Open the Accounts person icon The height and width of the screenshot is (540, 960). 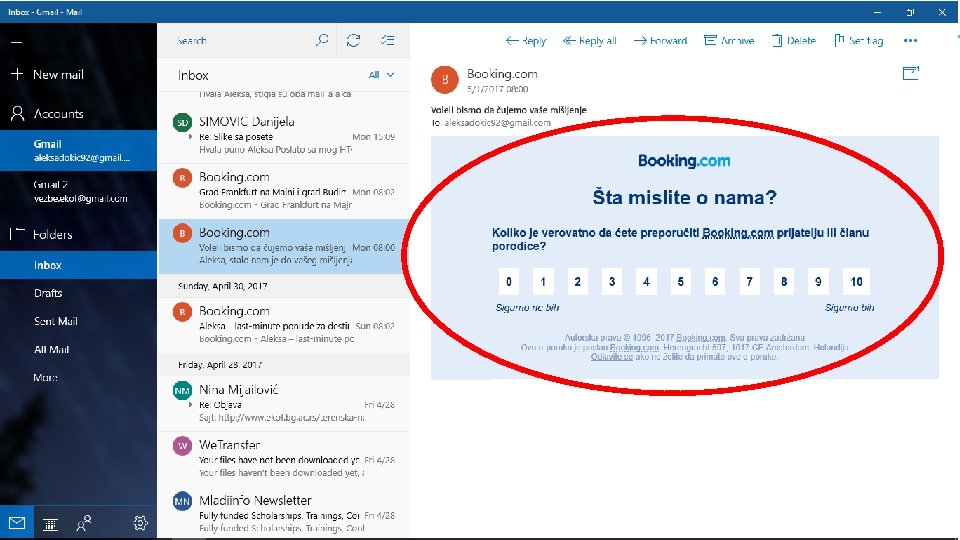[17, 113]
